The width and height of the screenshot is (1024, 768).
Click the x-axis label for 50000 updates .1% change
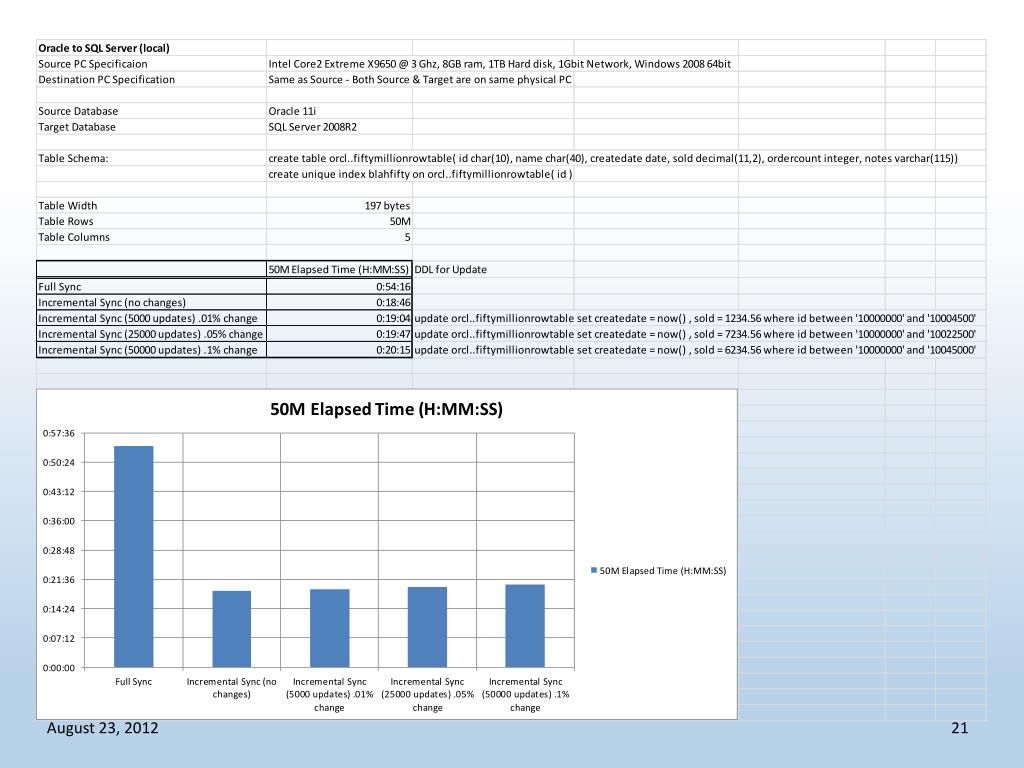526,694
